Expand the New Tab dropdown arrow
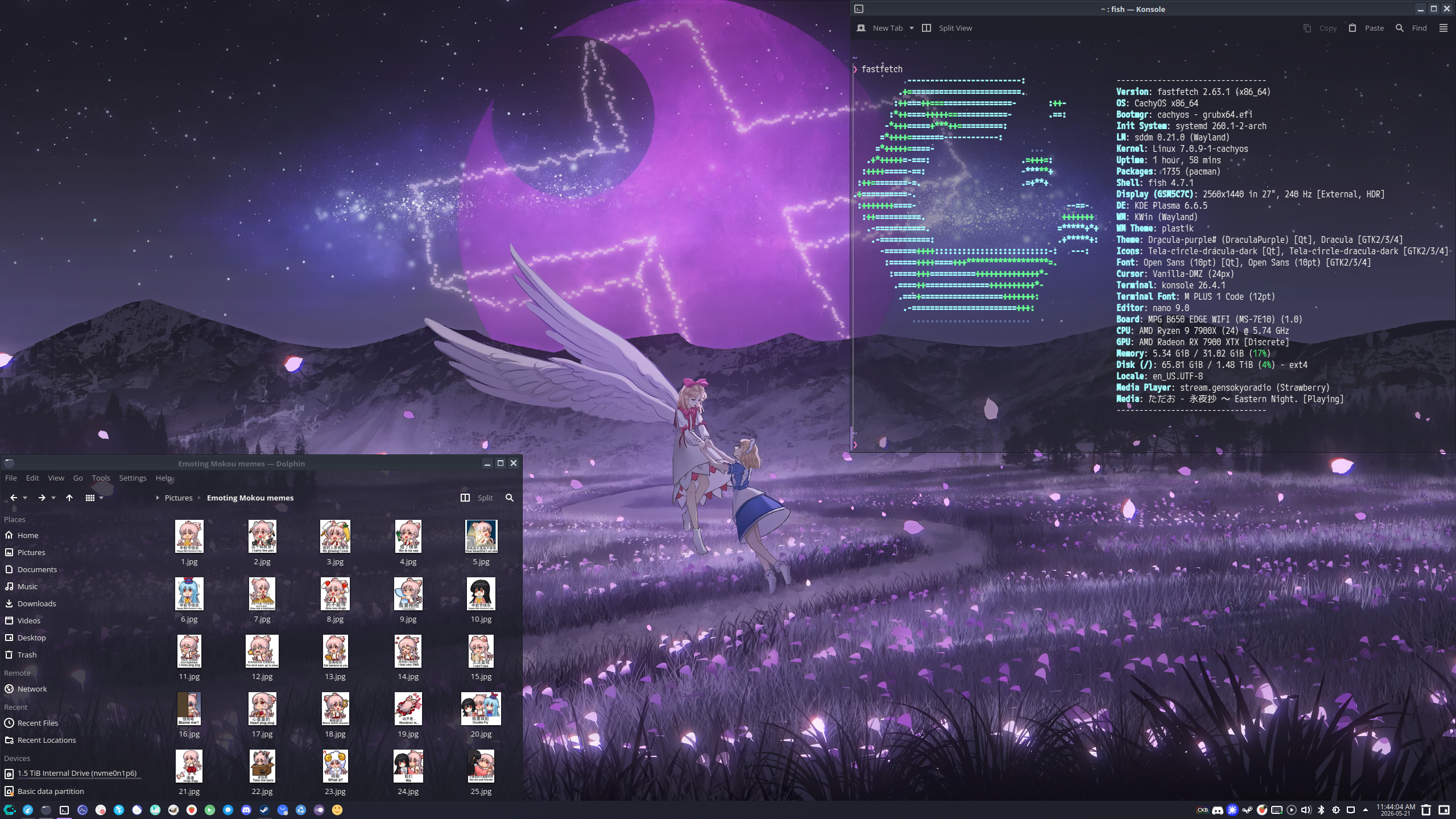 tap(911, 28)
